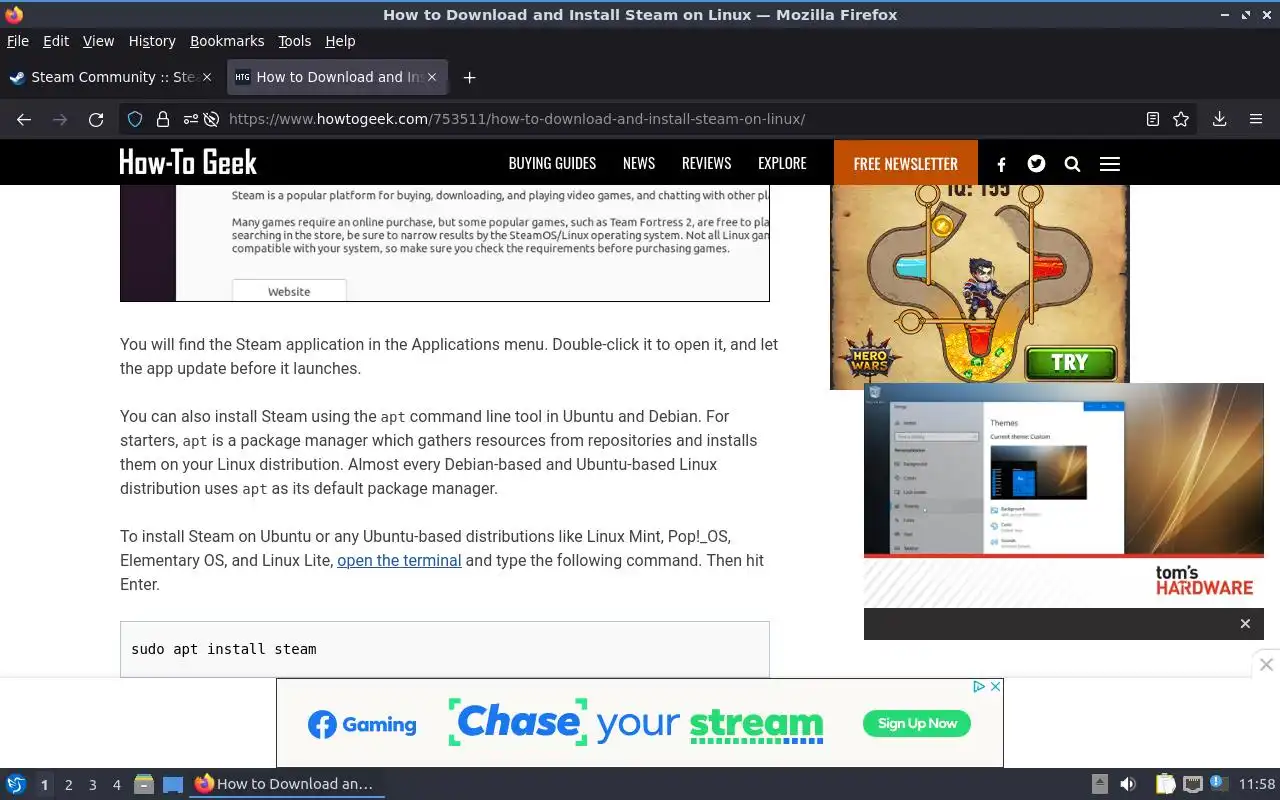Screen dimensions: 1280x800
Task: Open the Help menu
Action: coord(340,41)
